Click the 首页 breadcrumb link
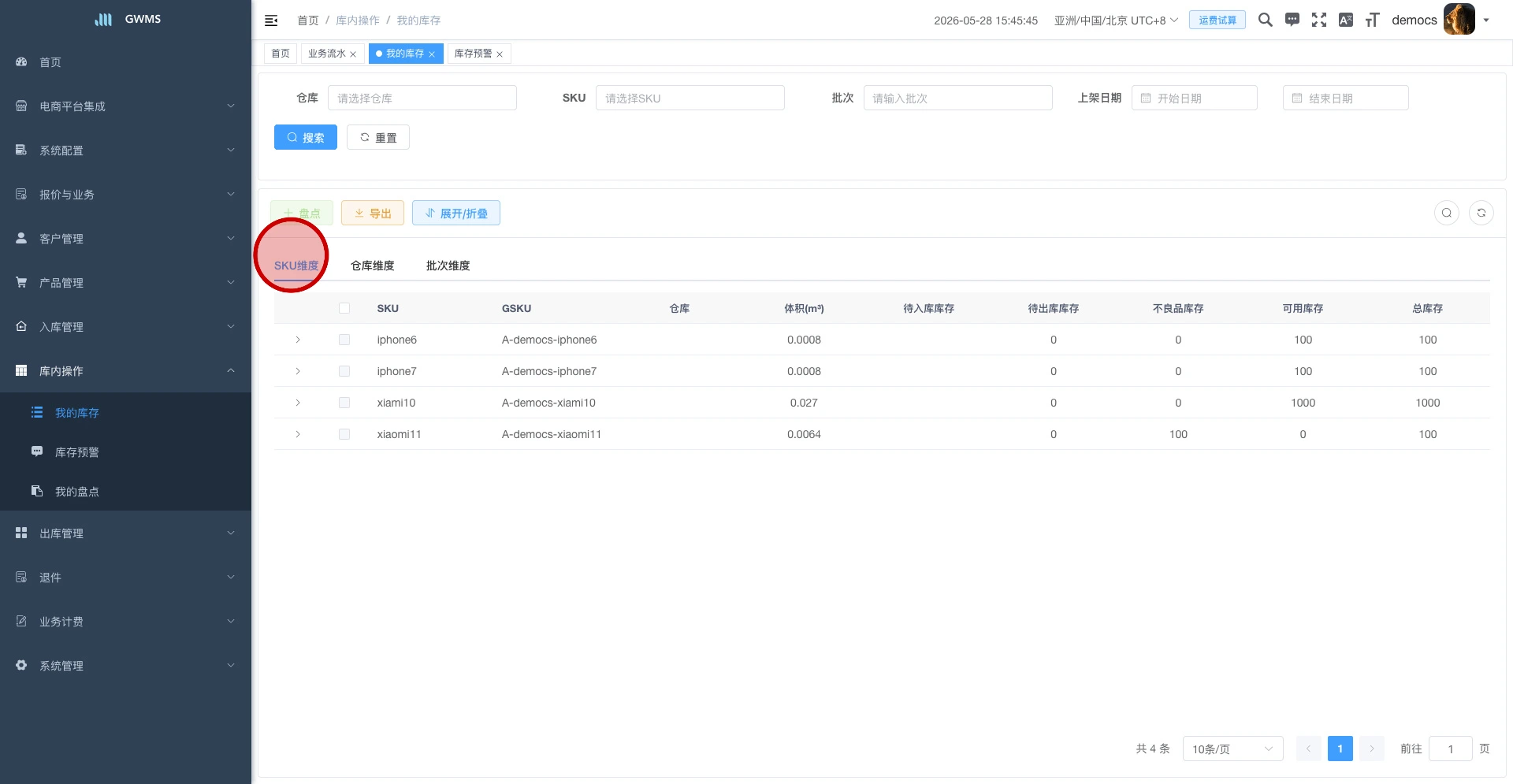Screen dimensions: 1513x784 click(308, 20)
